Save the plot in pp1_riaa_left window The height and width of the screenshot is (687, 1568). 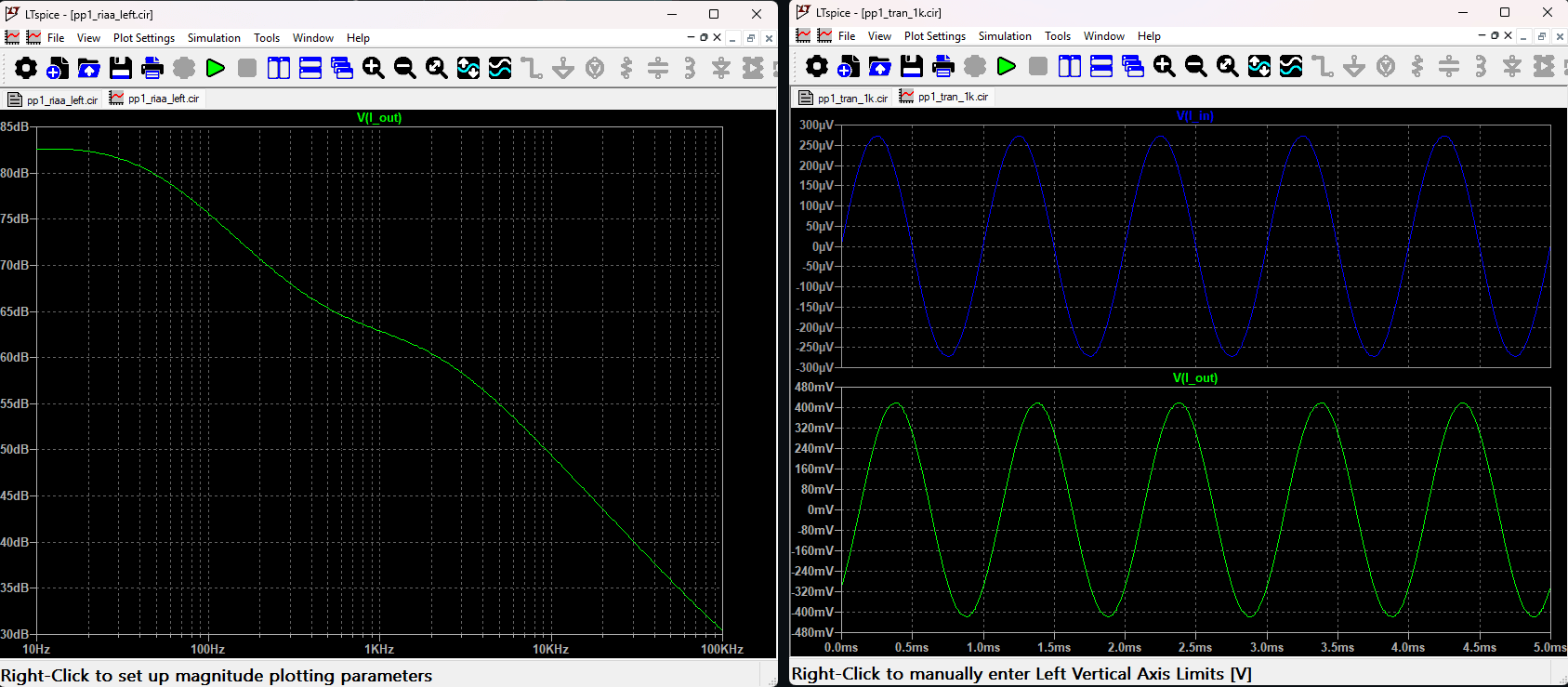[x=121, y=68]
